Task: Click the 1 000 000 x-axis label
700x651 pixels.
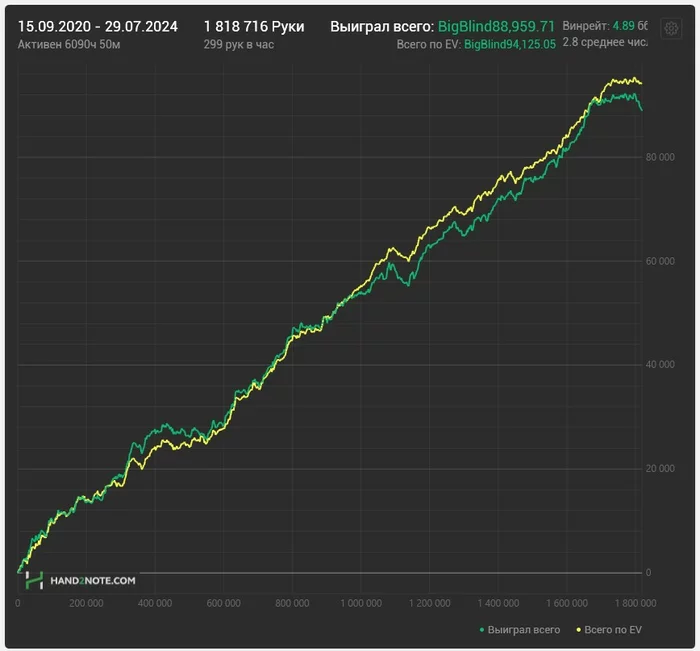Action: pos(361,603)
